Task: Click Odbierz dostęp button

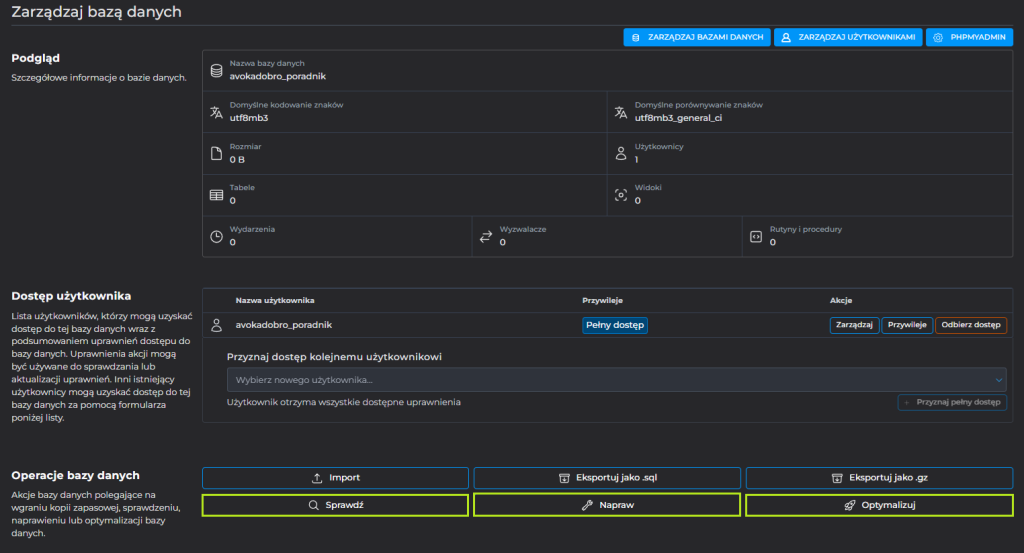Action: [970, 324]
